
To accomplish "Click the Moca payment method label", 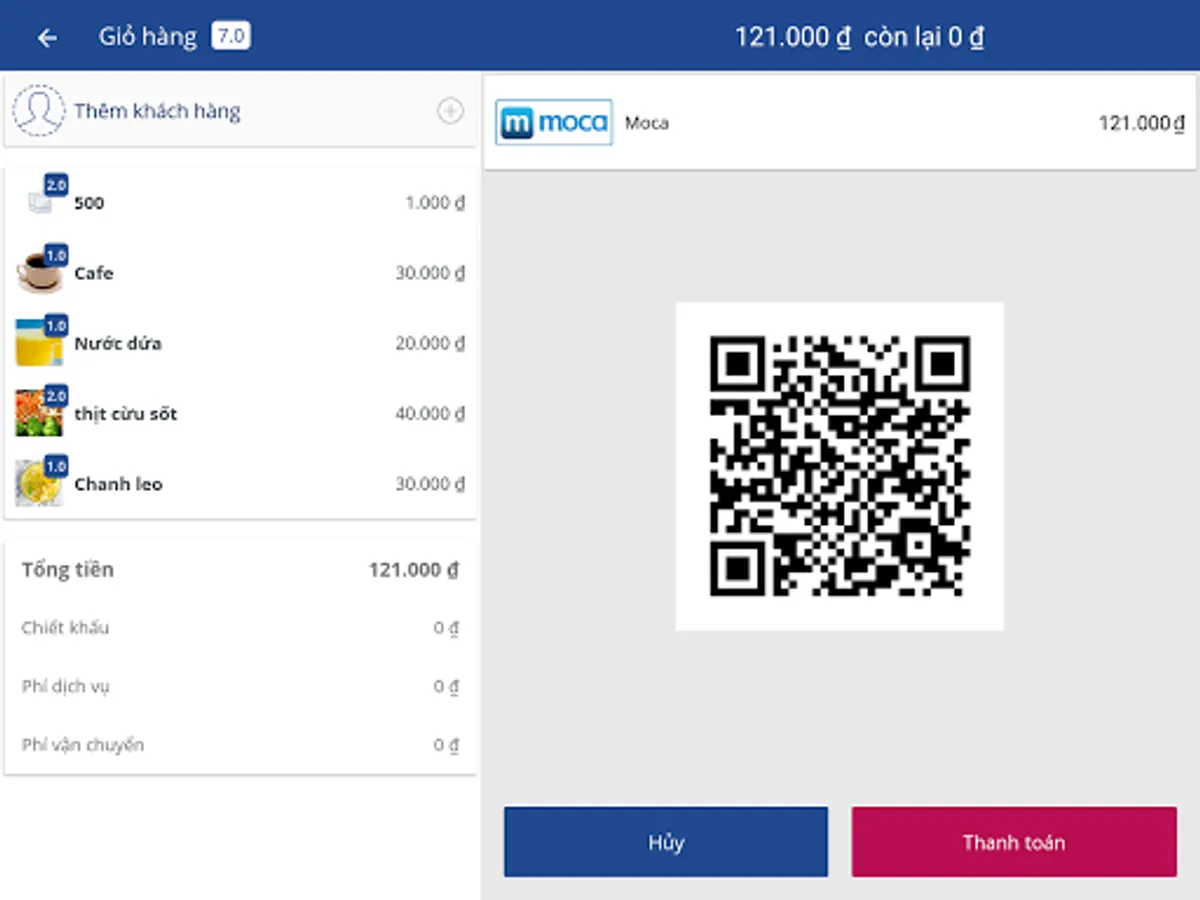I will 647,123.
